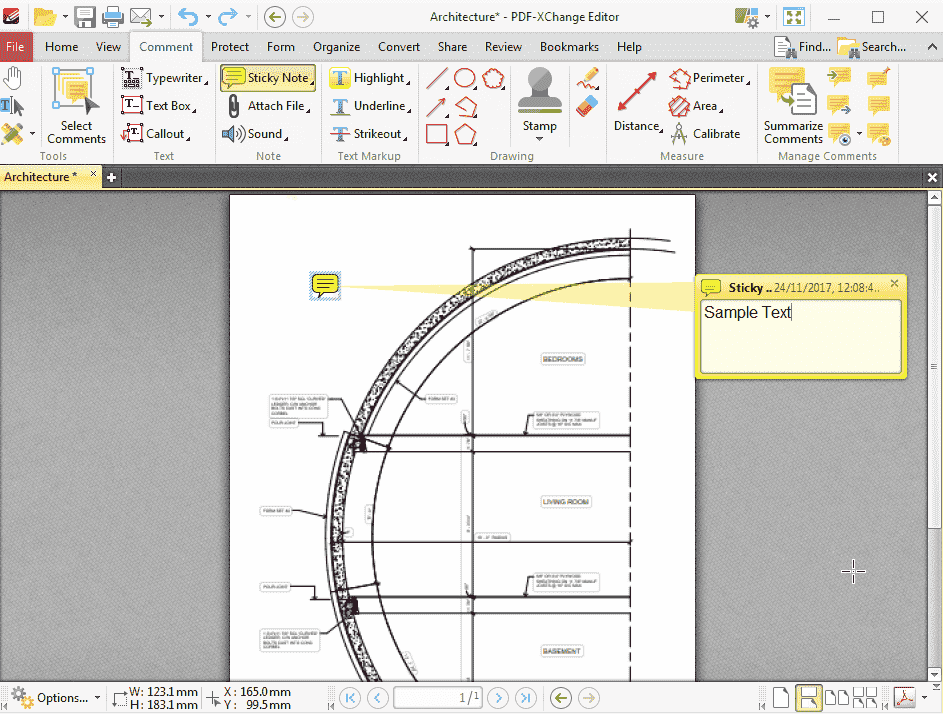Pick the Eraser tool in Drawing group
Screen dimensions: 943x714
(587, 106)
